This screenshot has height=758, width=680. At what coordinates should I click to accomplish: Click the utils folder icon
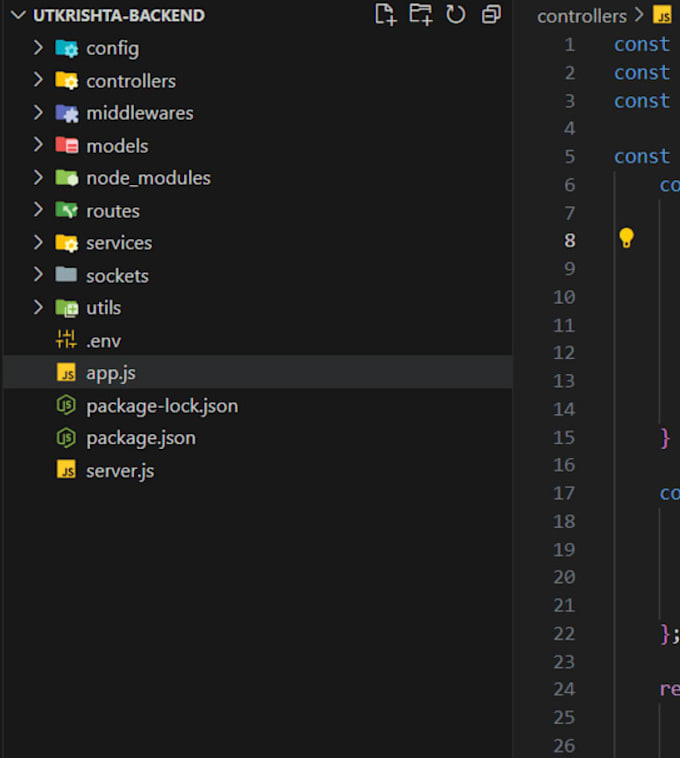click(x=67, y=308)
